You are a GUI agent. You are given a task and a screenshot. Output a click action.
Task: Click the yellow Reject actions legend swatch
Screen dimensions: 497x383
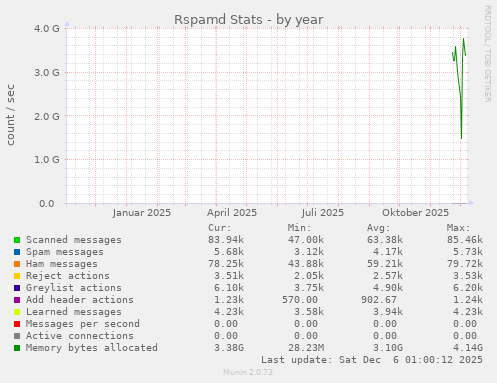pos(17,276)
